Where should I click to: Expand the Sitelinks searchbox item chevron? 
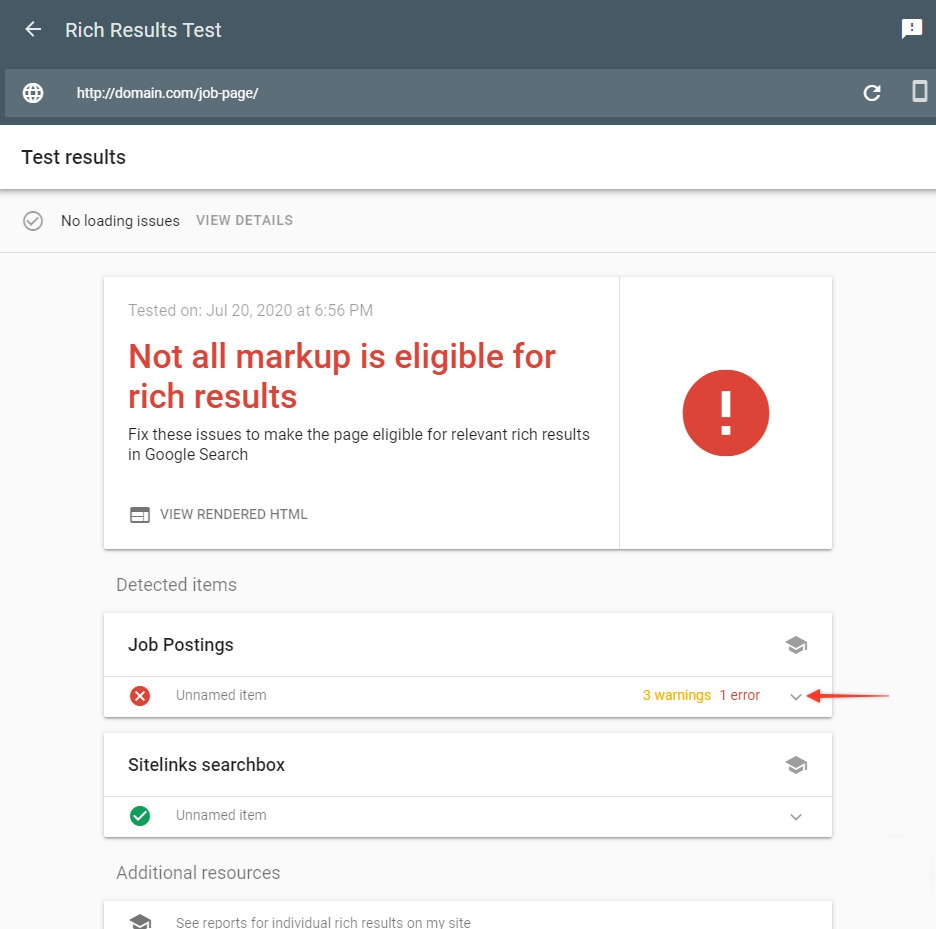click(x=796, y=817)
